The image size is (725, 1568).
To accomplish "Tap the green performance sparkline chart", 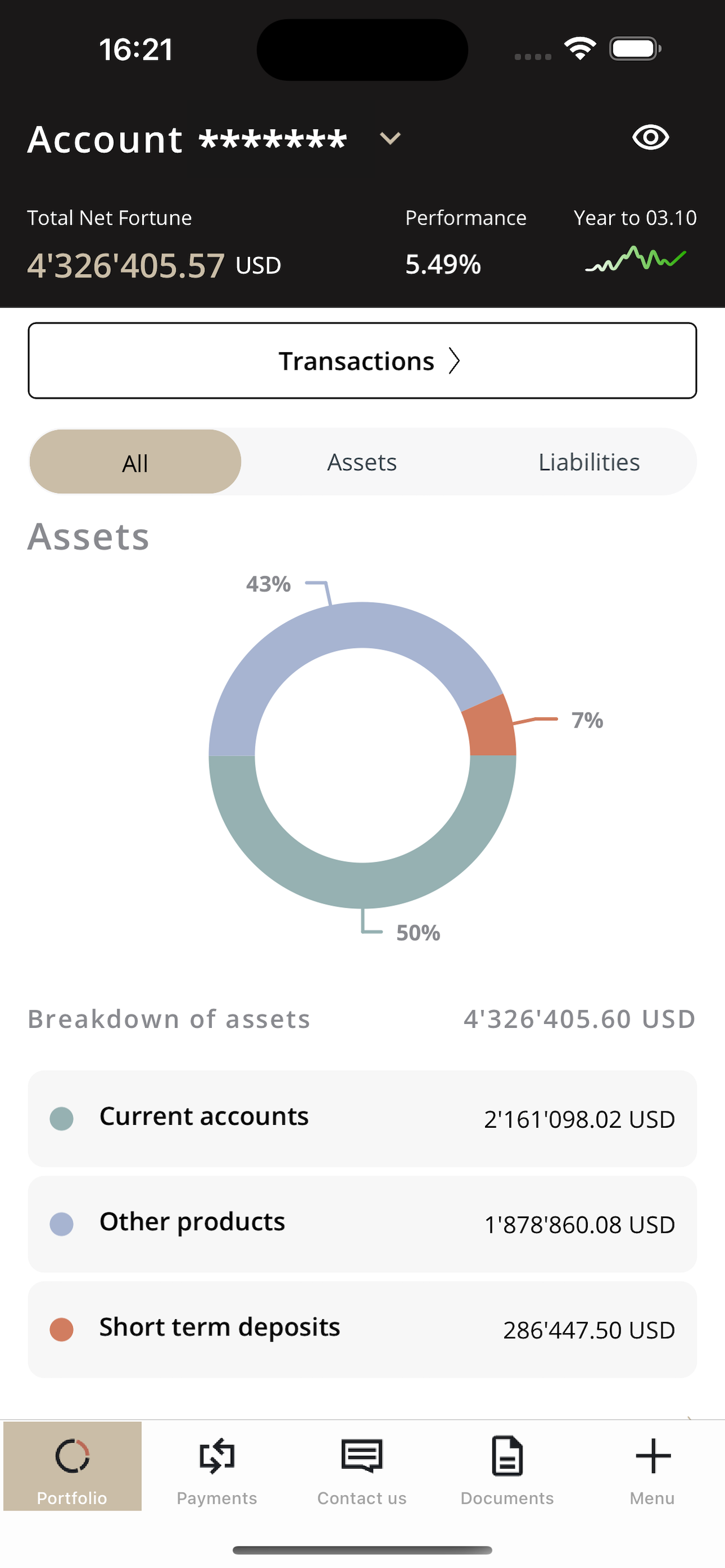I will pyautogui.click(x=636, y=259).
